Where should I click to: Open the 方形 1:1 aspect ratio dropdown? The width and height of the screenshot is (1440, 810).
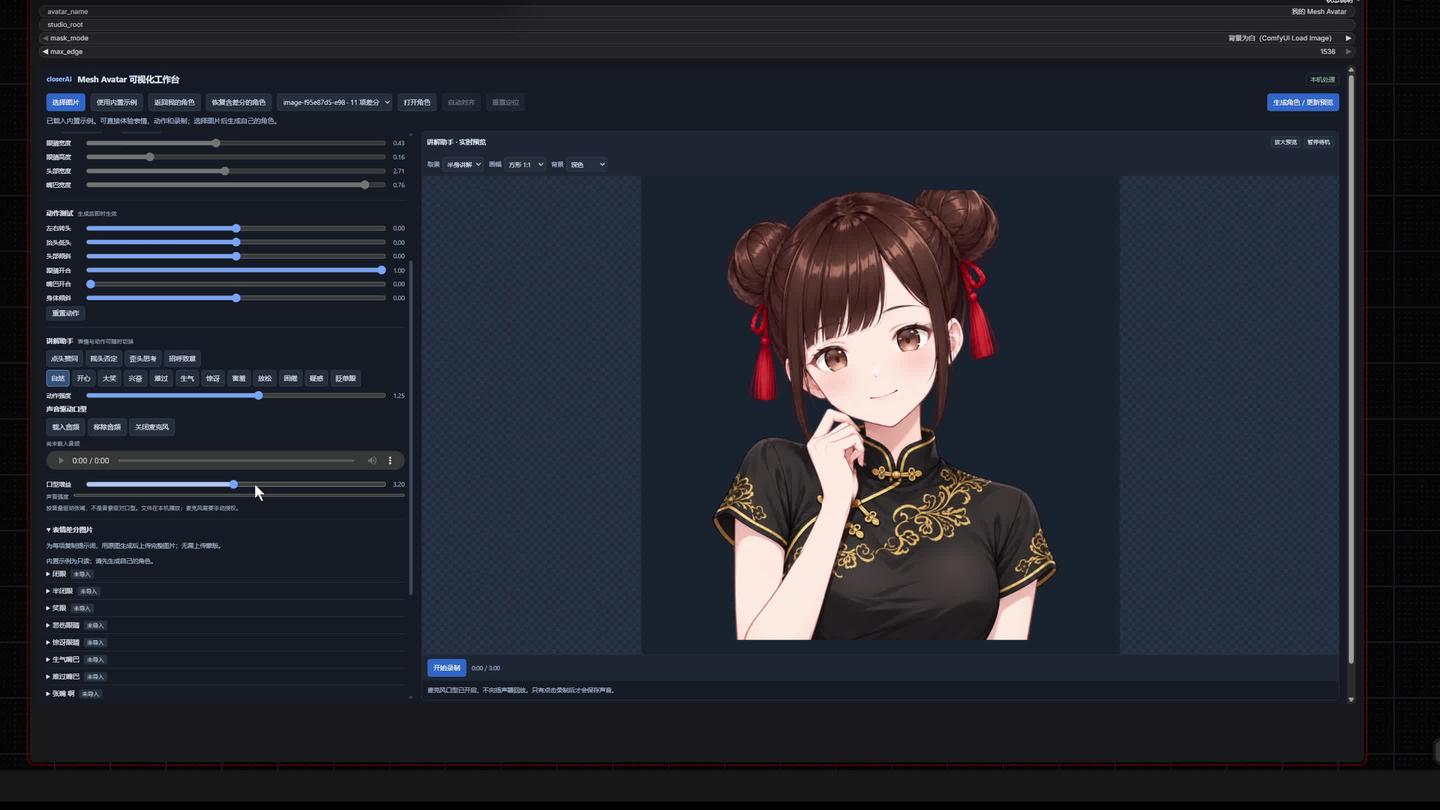524,164
